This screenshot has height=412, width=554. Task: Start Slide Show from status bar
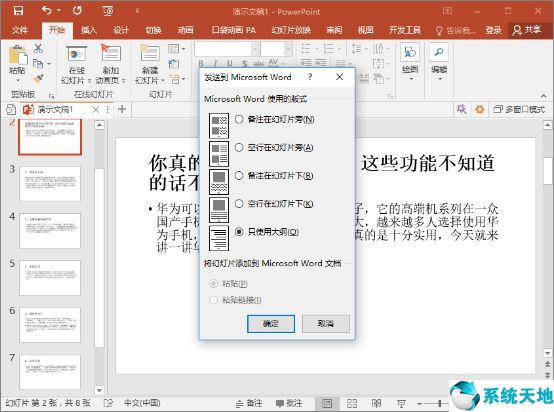click(401, 403)
